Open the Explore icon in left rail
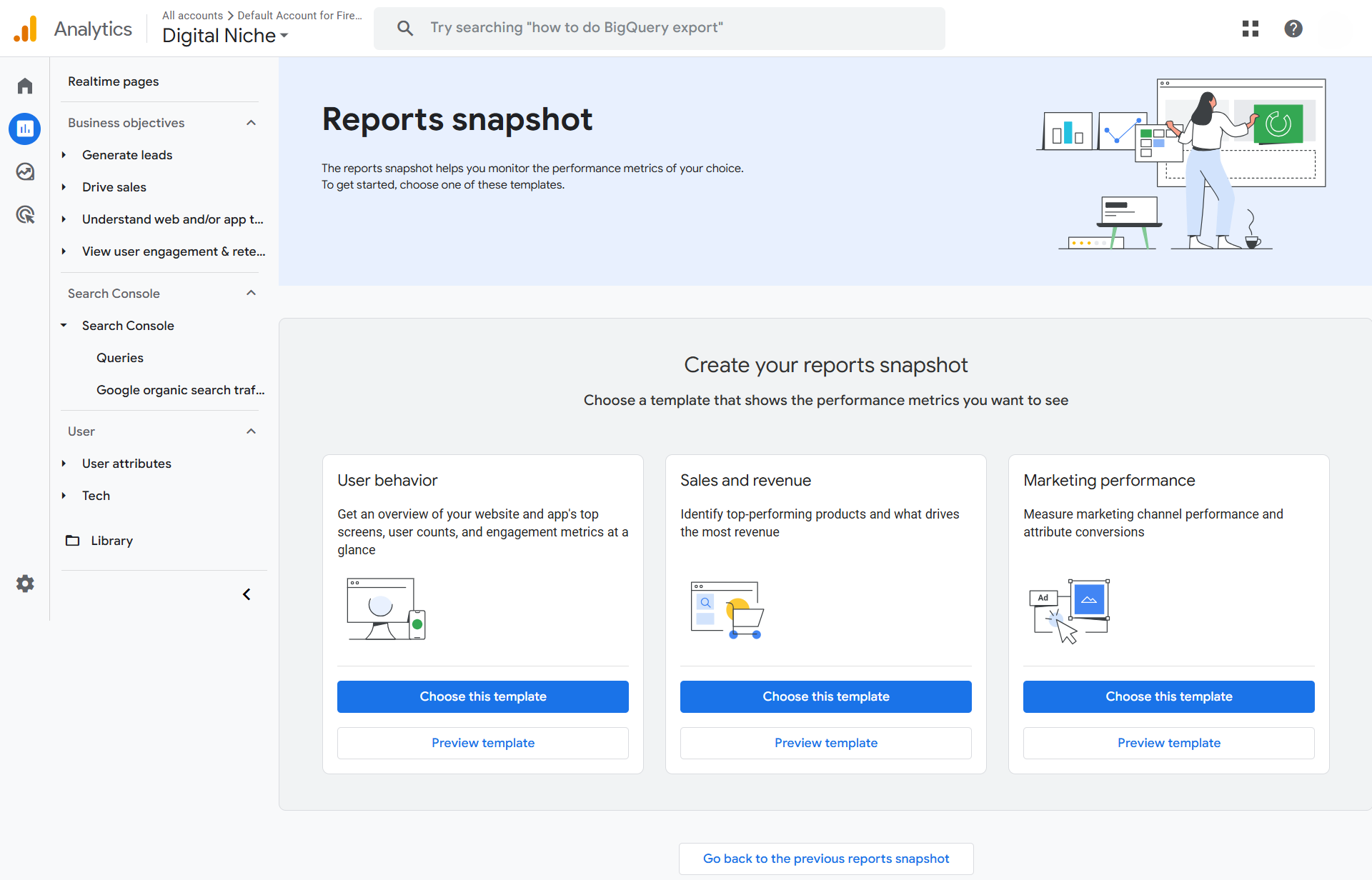The height and width of the screenshot is (880, 1372). click(25, 171)
